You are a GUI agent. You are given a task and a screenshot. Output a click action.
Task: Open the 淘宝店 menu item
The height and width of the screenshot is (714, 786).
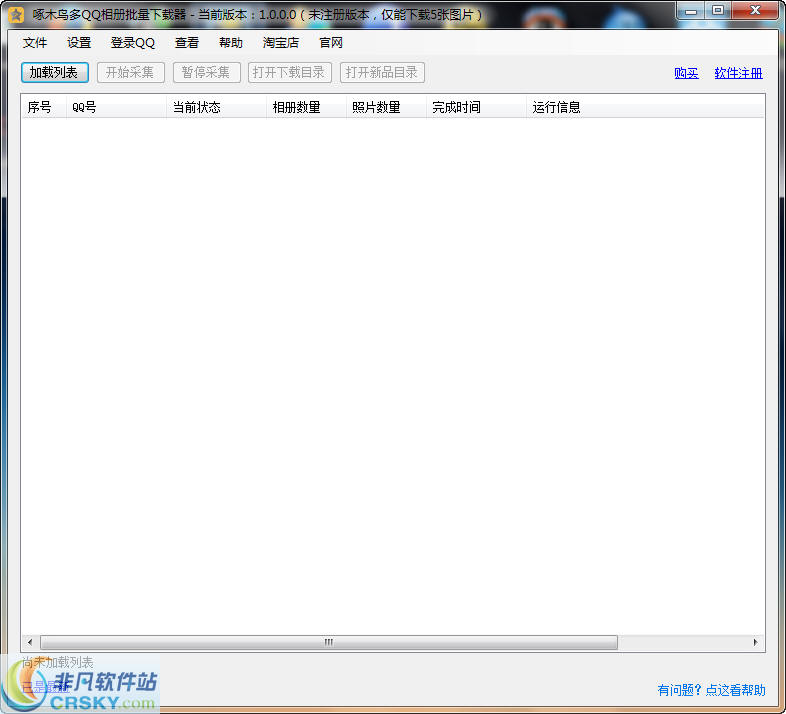point(281,43)
